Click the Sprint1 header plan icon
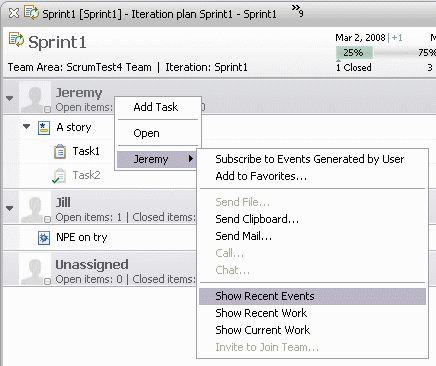 [x=16, y=40]
